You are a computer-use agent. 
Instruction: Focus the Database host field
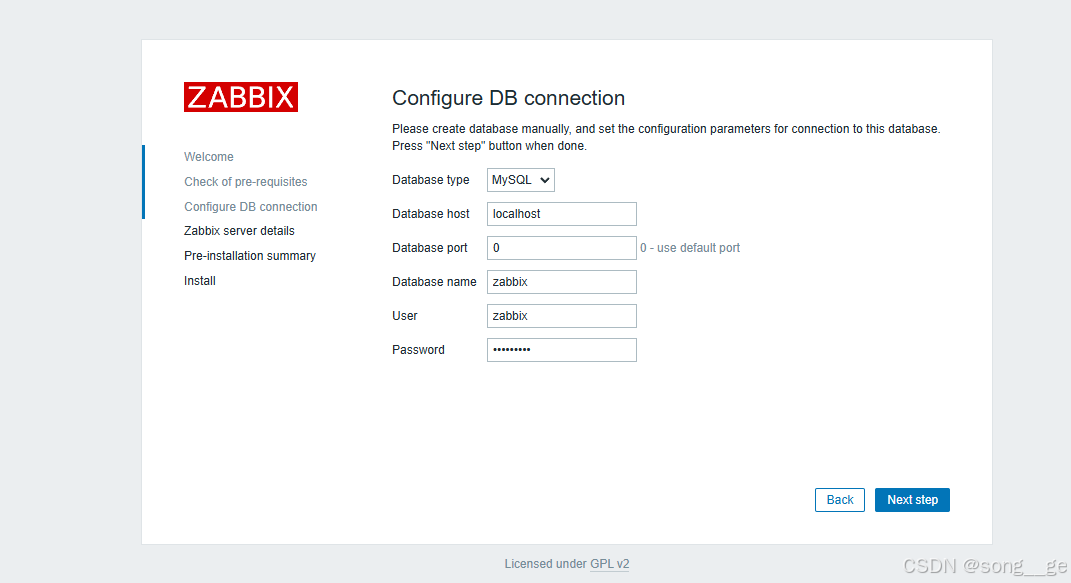point(561,214)
